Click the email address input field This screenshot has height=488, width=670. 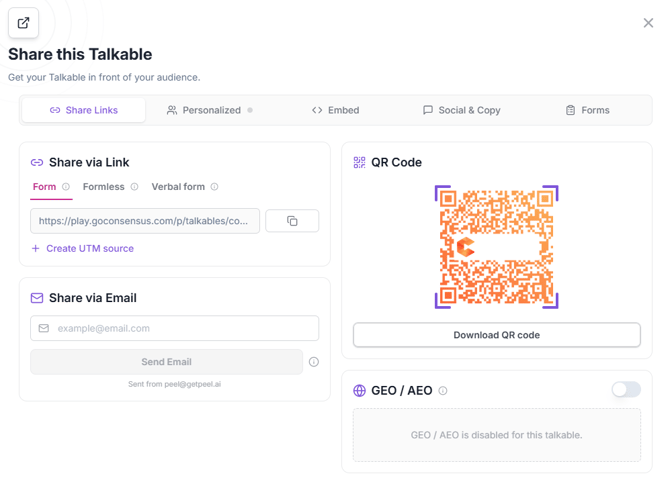tap(174, 328)
